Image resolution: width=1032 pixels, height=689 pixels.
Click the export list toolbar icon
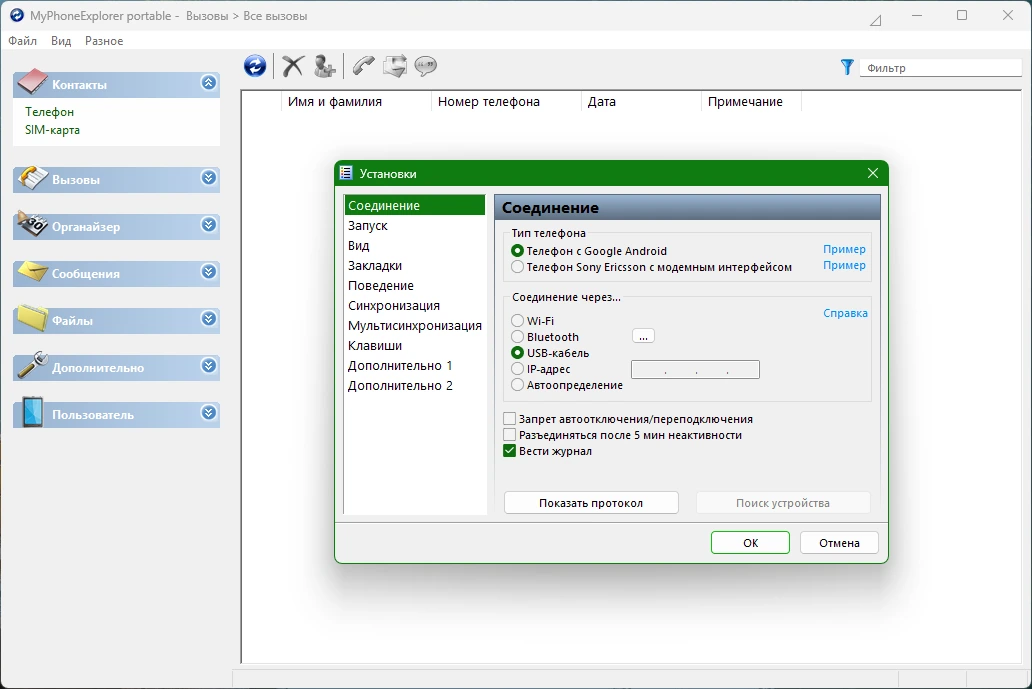(x=395, y=66)
